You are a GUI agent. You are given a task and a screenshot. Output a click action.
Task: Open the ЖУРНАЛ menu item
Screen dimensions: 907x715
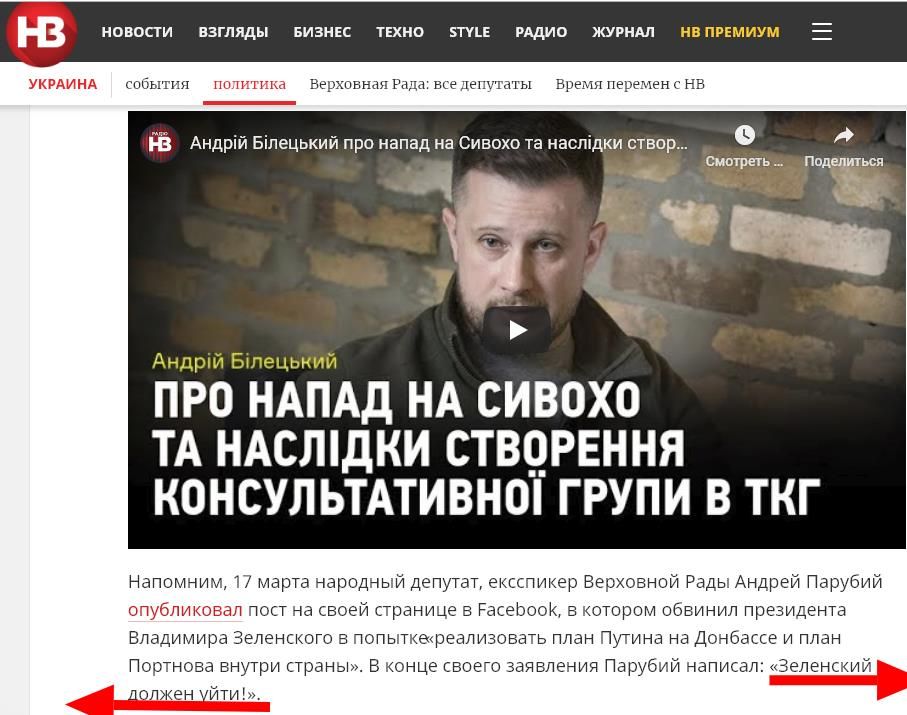coord(624,32)
